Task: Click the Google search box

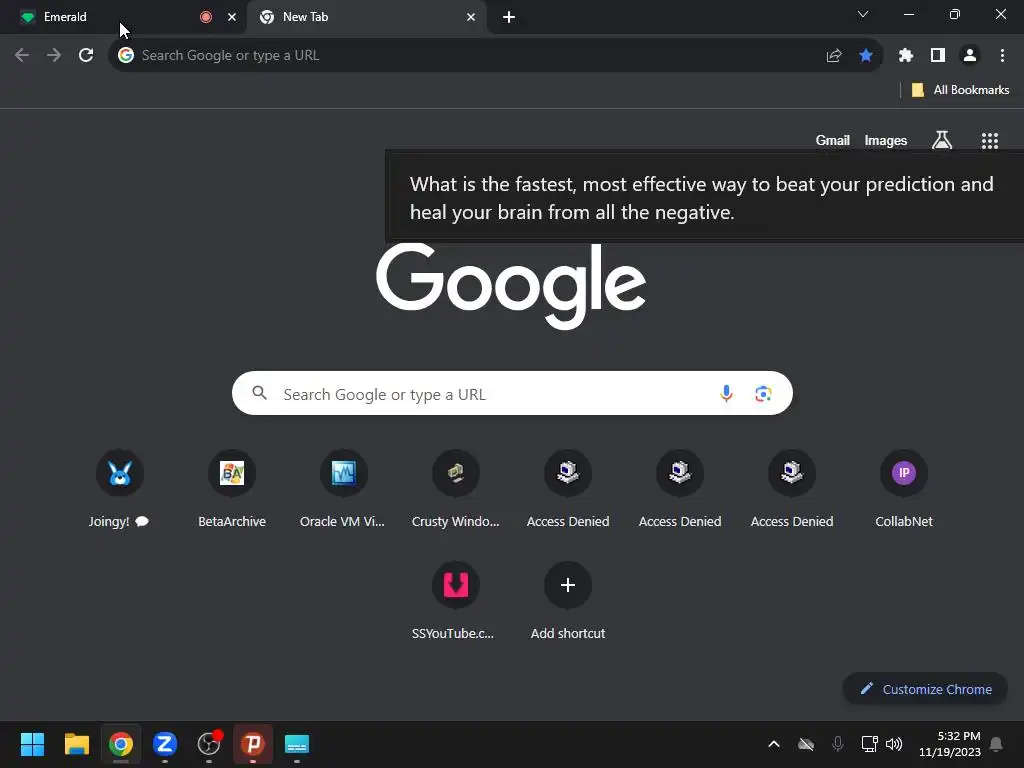Action: [x=512, y=393]
